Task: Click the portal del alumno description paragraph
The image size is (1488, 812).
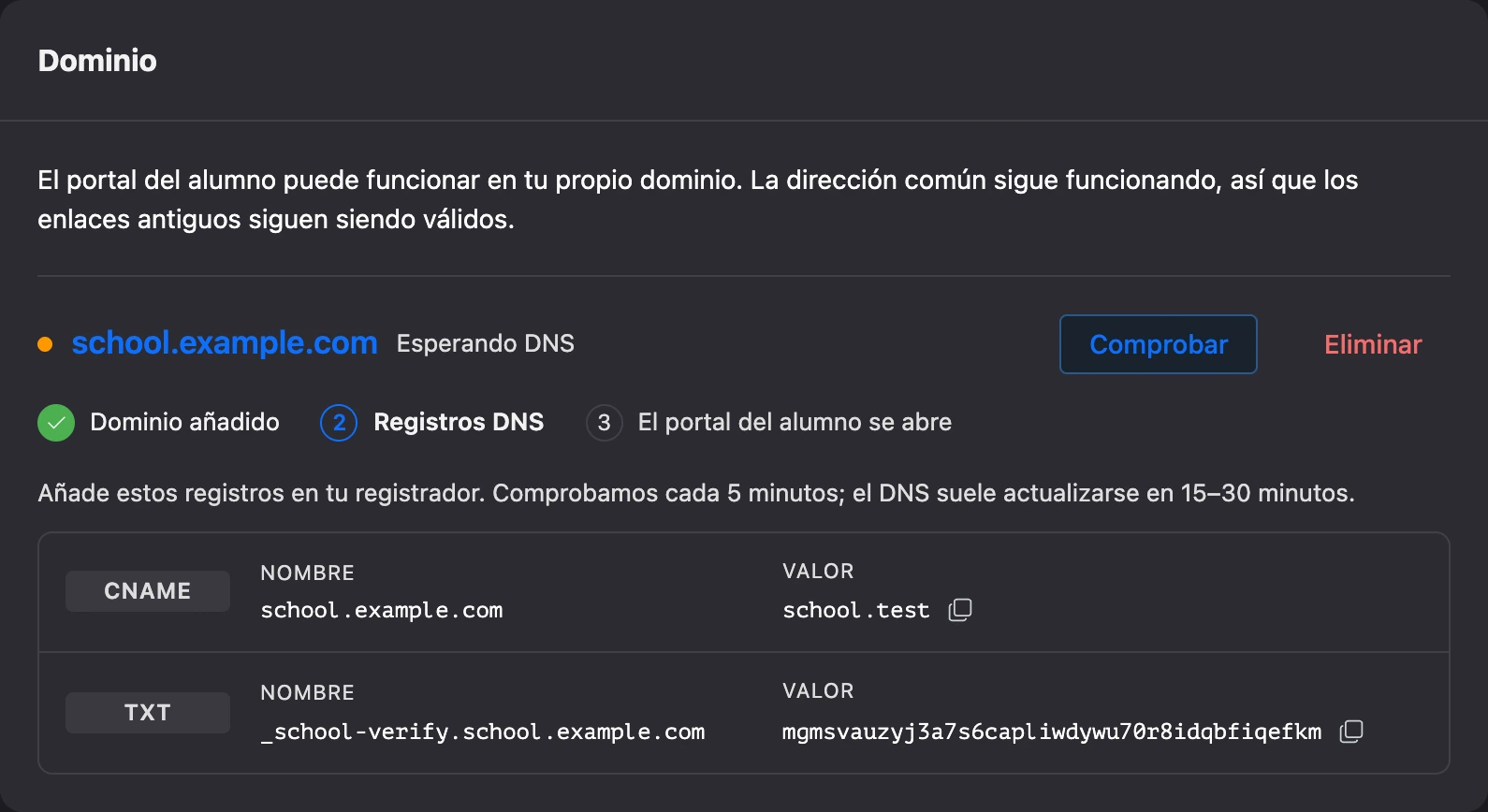Action: (x=698, y=199)
